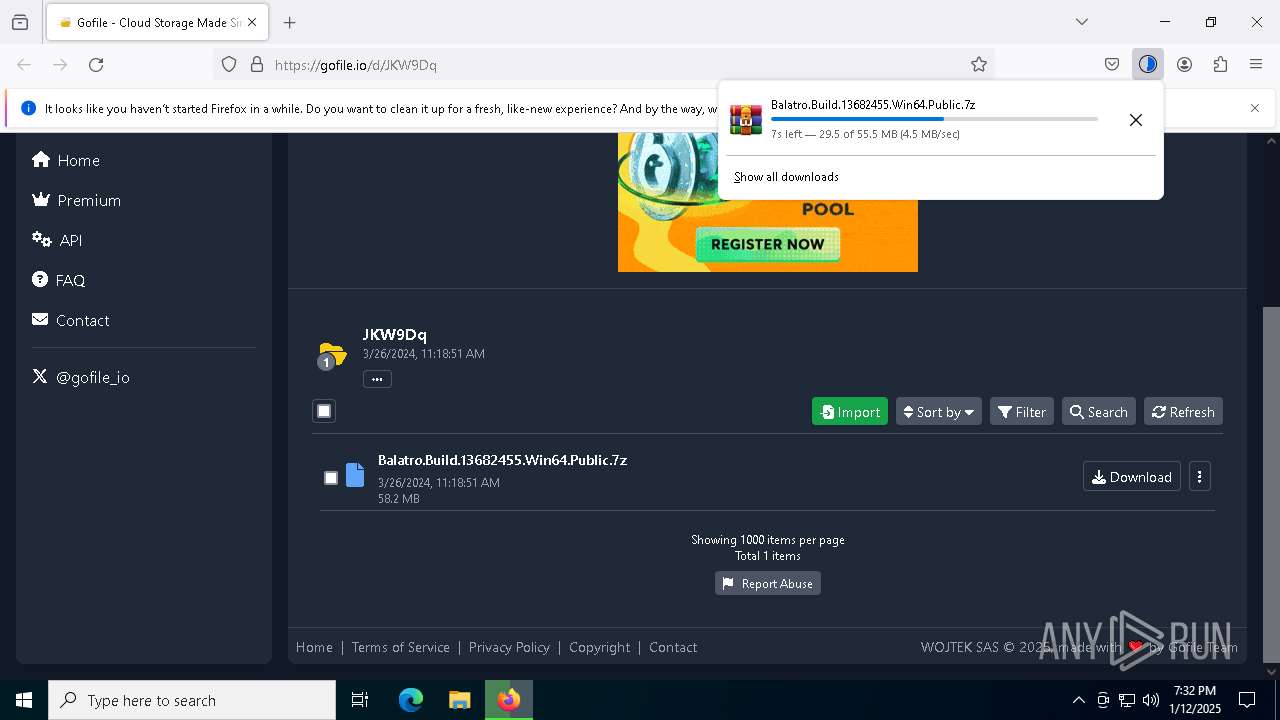The height and width of the screenshot is (720, 1280).
Task: Click the Home footer link
Action: [314, 647]
